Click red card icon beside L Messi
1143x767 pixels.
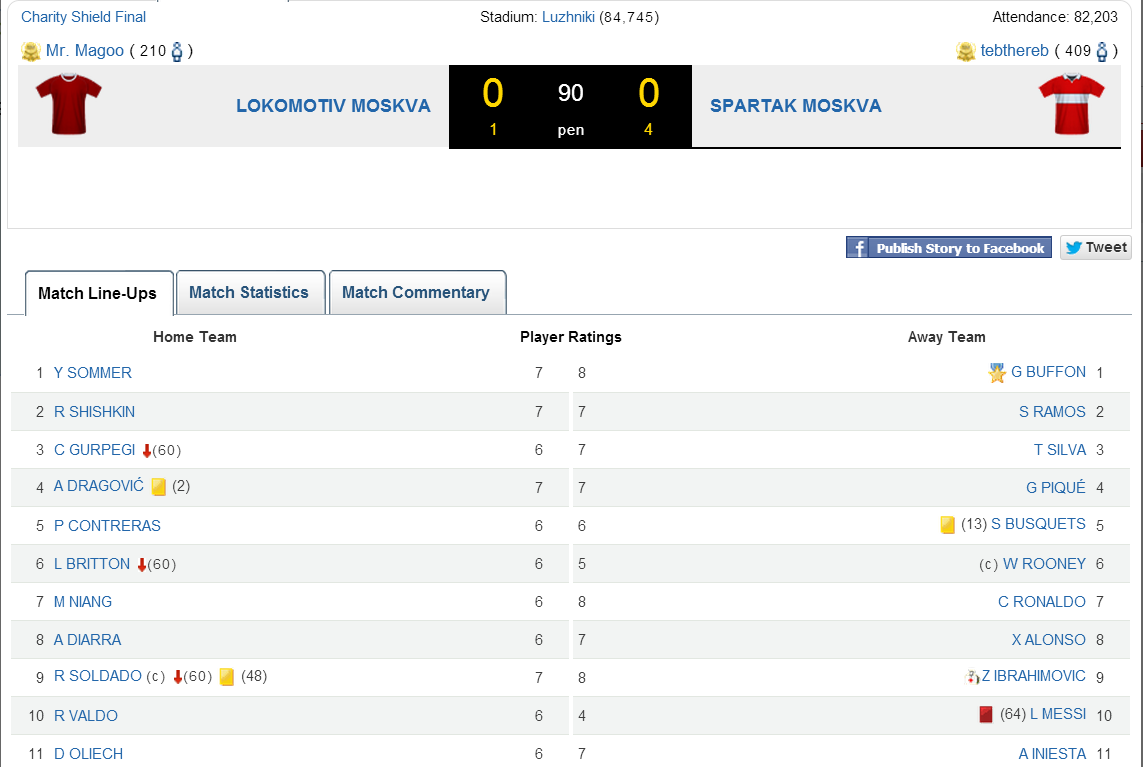[x=986, y=714]
